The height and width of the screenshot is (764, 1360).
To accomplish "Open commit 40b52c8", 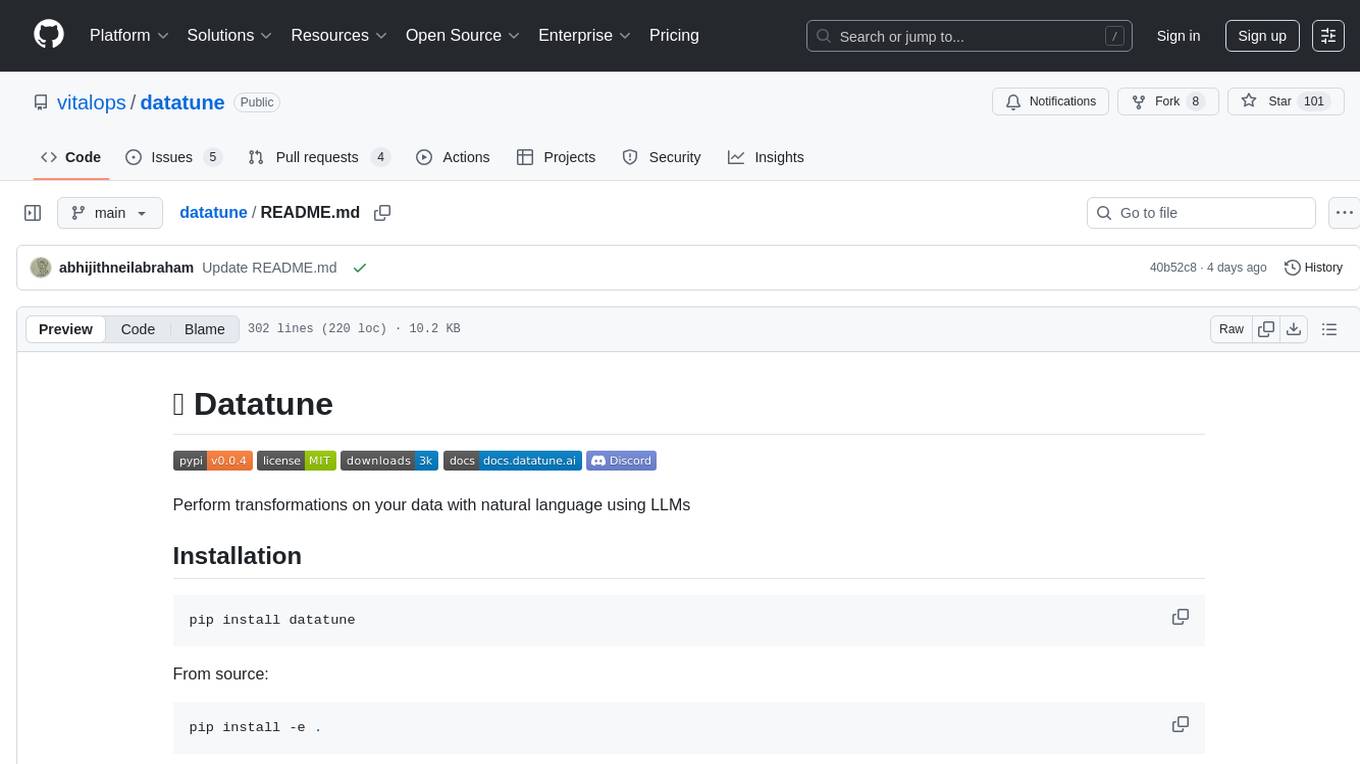I will [x=1173, y=267].
